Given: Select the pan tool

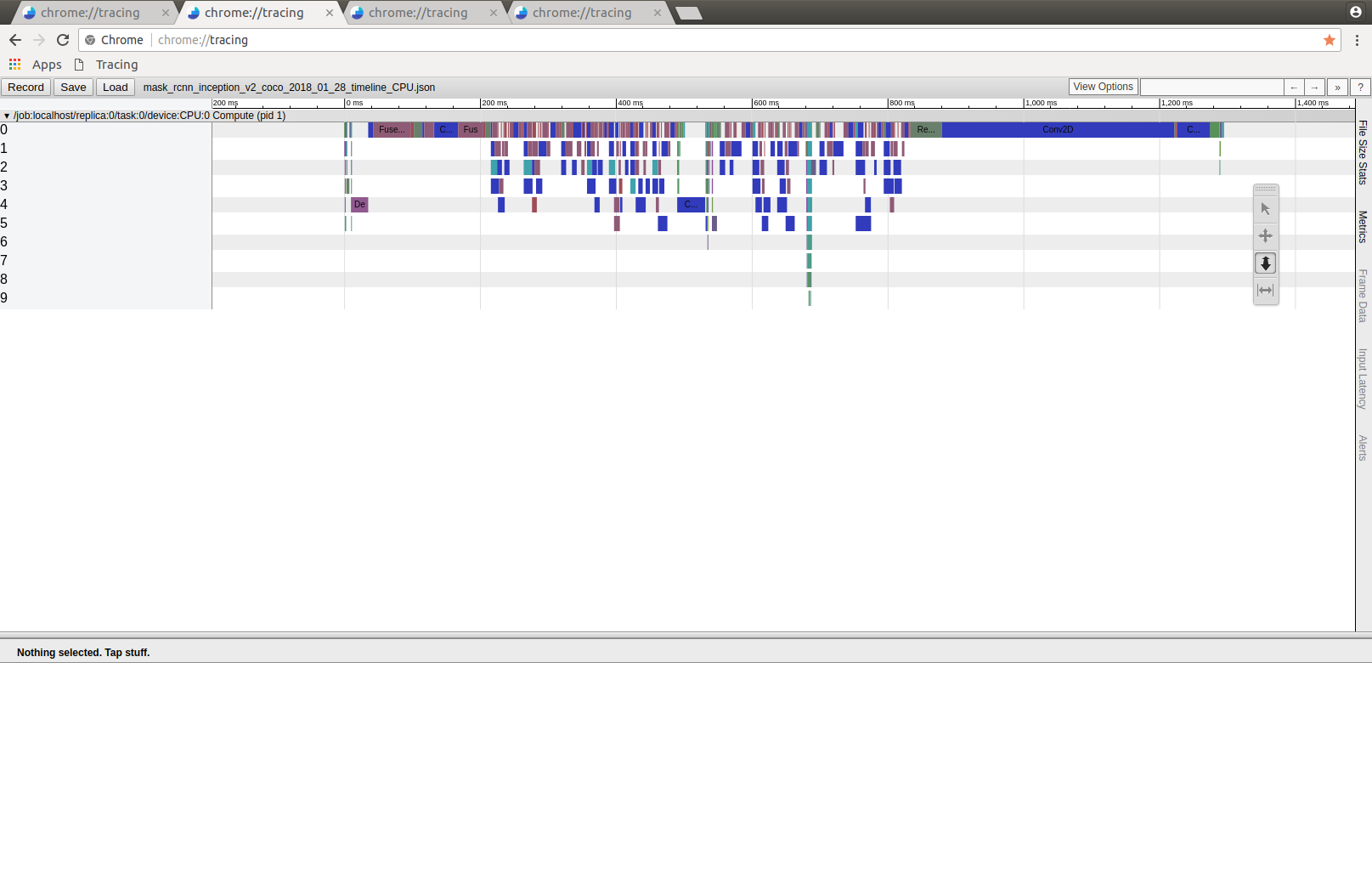Looking at the screenshot, I should click(1265, 236).
